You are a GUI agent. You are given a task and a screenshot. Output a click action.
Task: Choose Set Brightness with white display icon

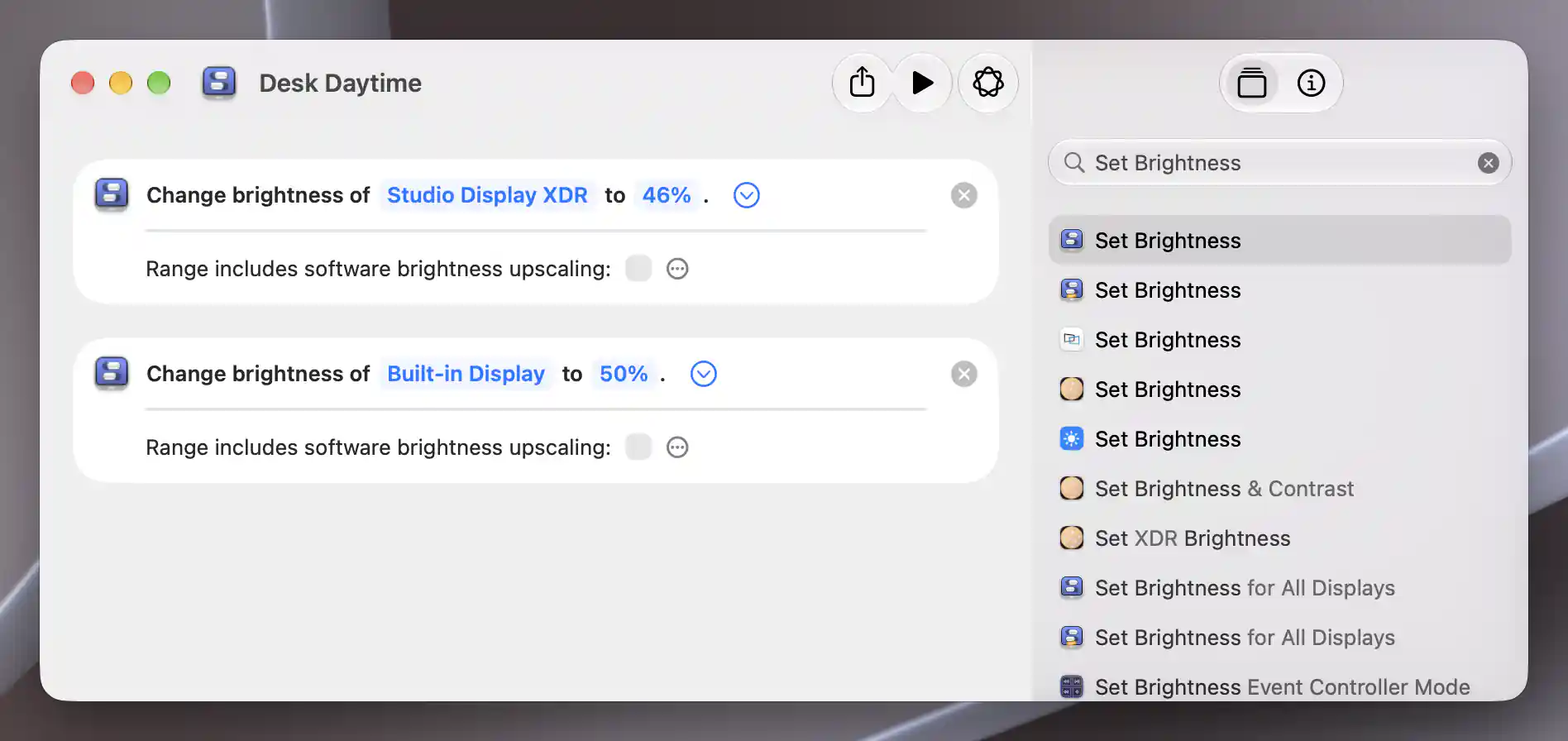1279,340
